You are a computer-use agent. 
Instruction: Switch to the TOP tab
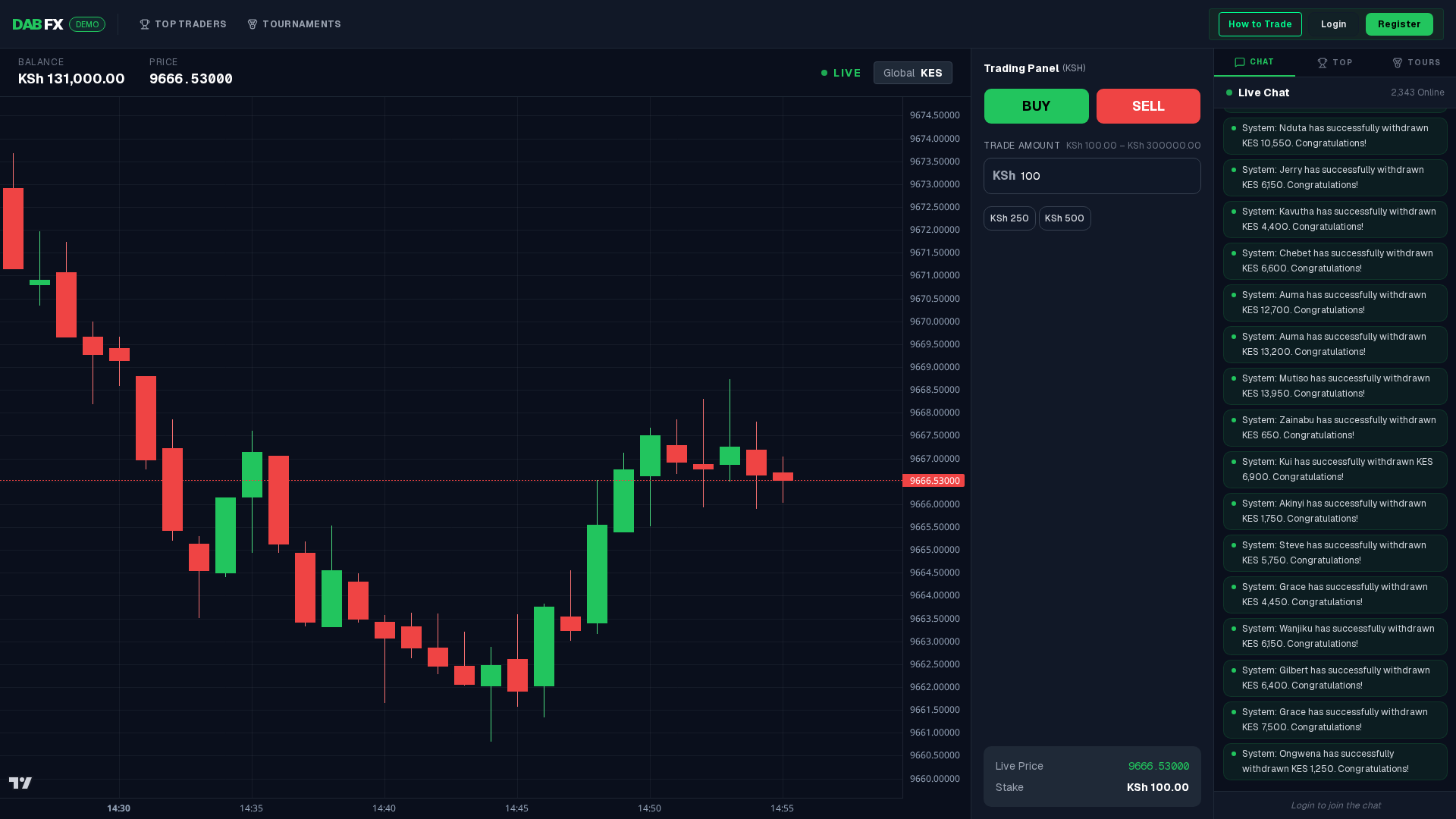tap(1335, 63)
